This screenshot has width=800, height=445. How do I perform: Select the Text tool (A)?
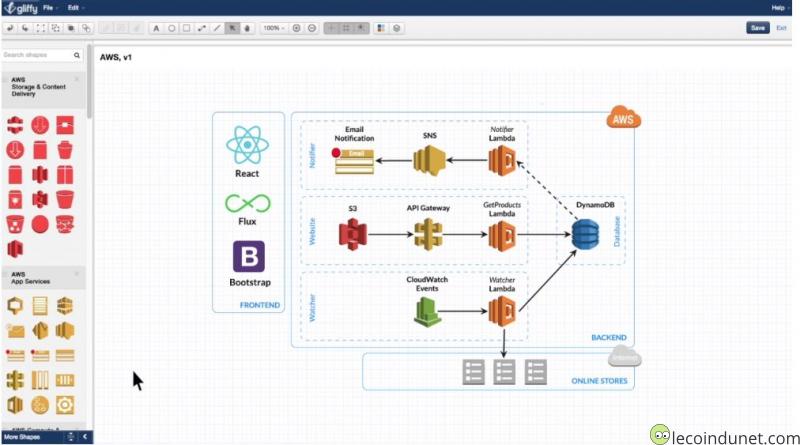(x=156, y=28)
